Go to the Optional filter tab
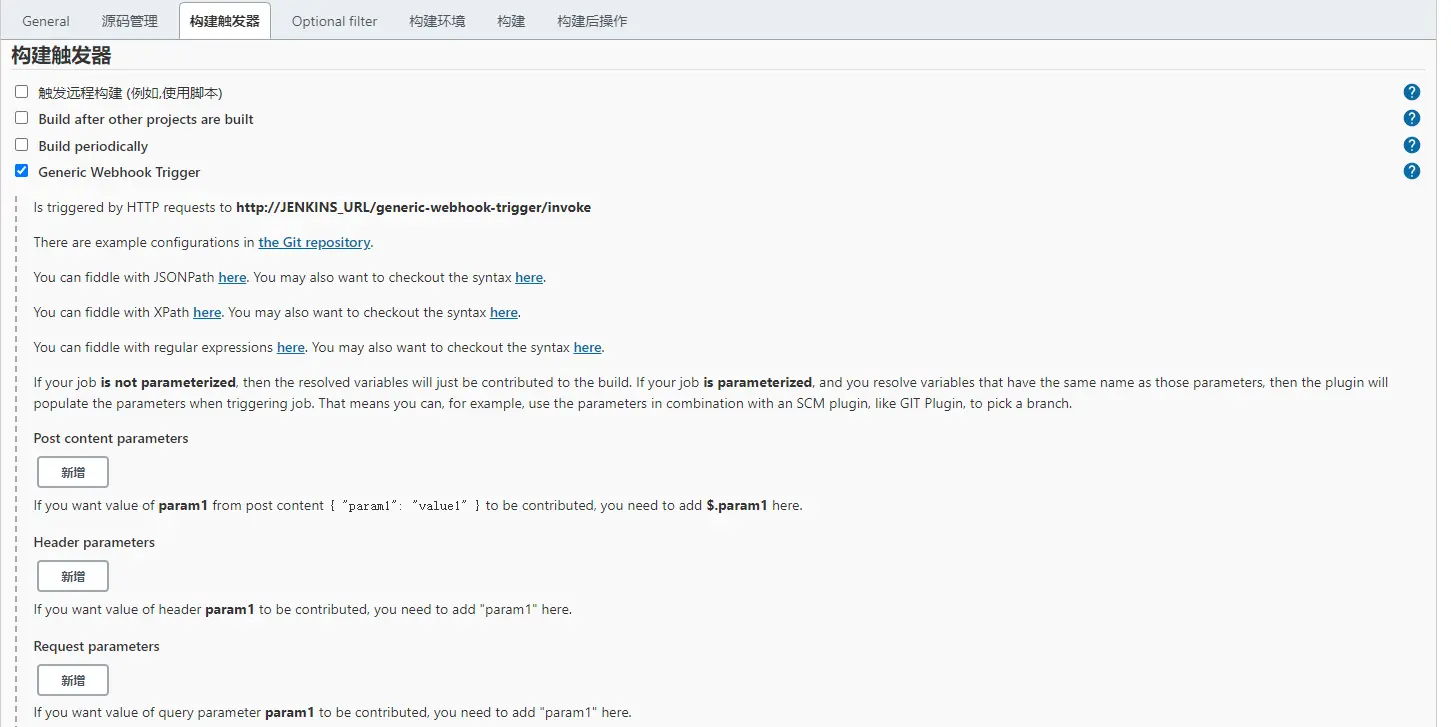Screen dimensions: 1451x727 (335, 21)
